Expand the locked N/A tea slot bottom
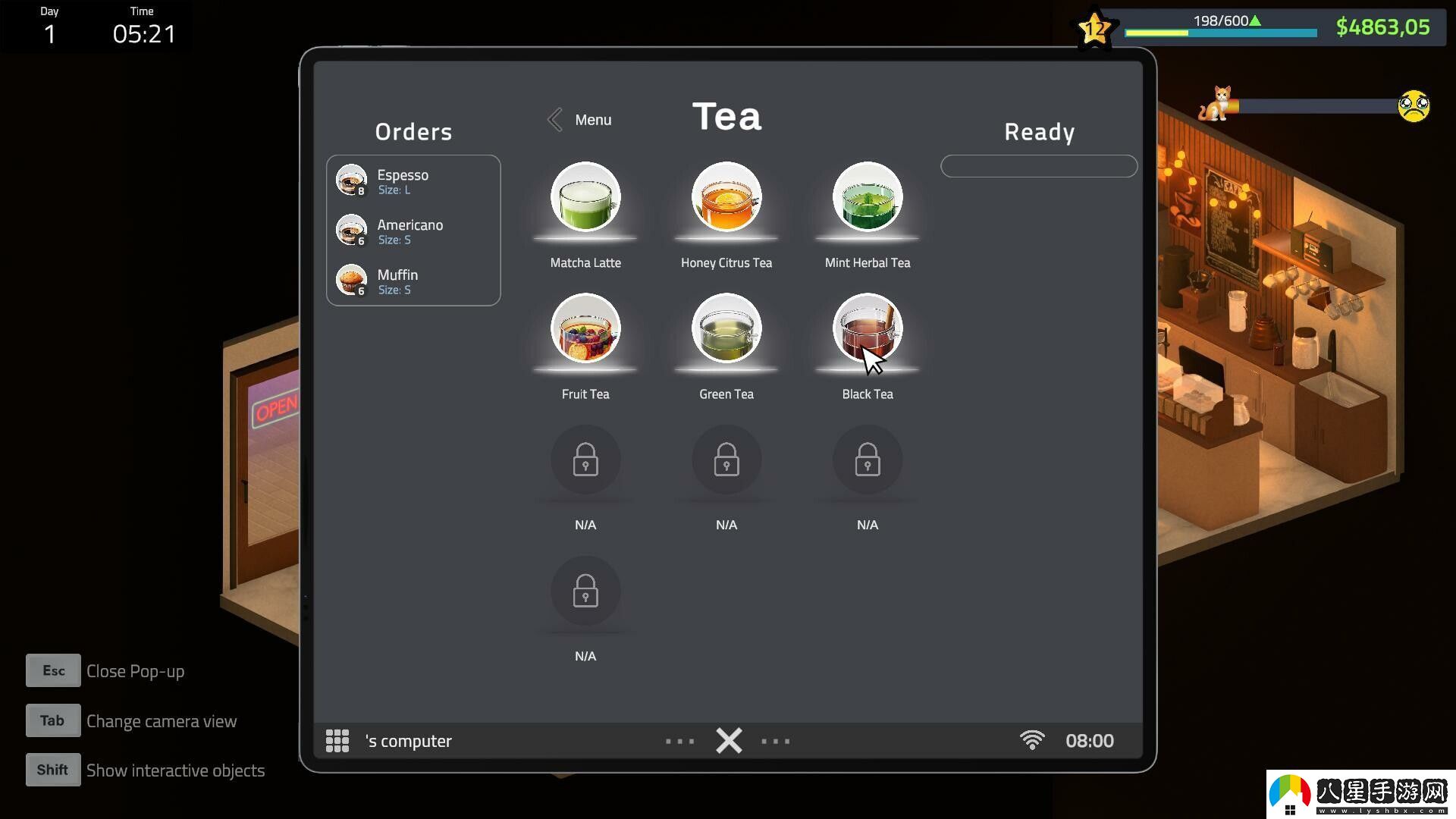This screenshot has width=1456, height=819. click(x=585, y=592)
